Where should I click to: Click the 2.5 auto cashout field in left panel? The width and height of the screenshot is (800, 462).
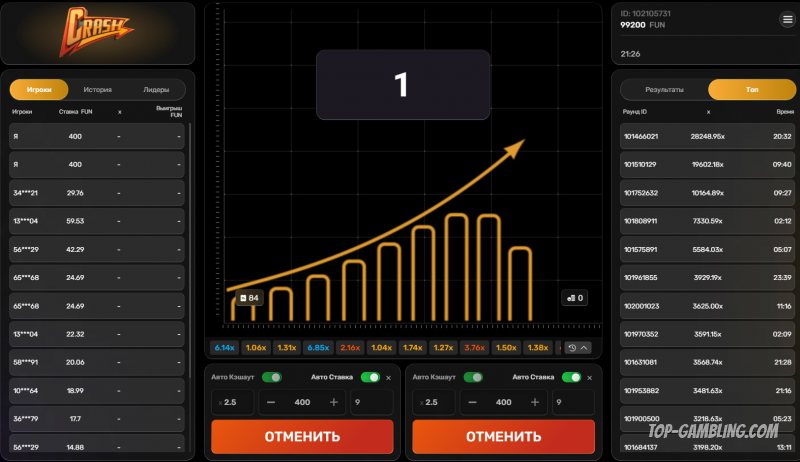233,402
